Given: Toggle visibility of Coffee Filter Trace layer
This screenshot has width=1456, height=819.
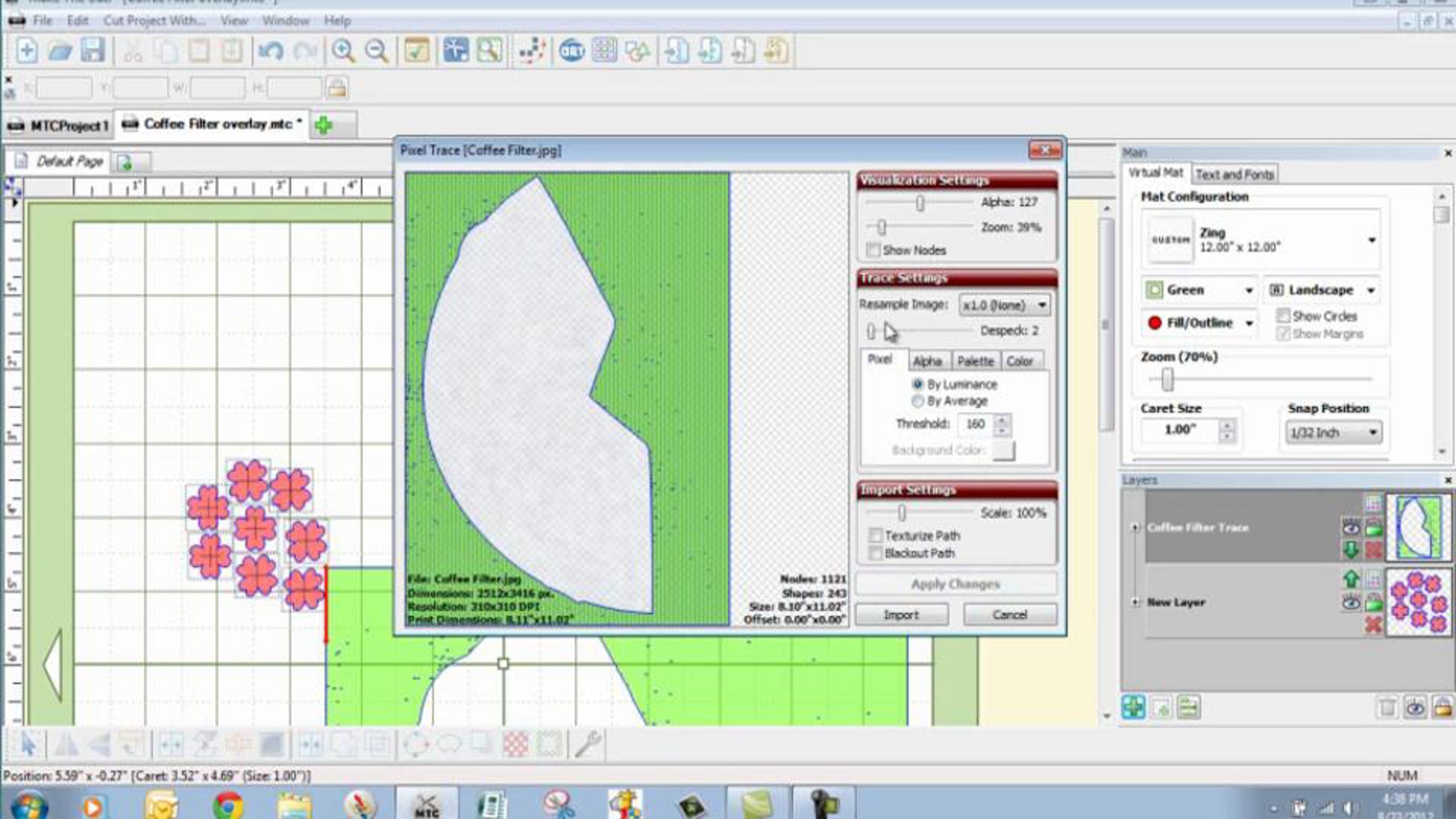Looking at the screenshot, I should pos(1350,527).
